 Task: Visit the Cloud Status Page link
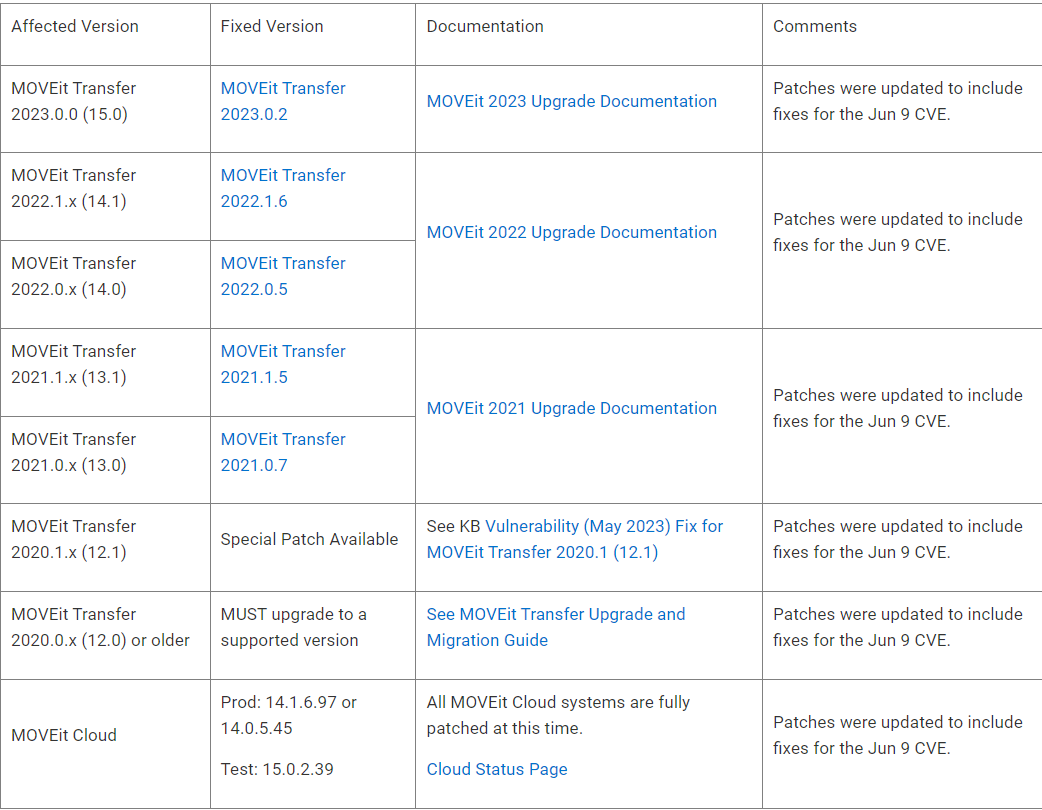tap(497, 769)
